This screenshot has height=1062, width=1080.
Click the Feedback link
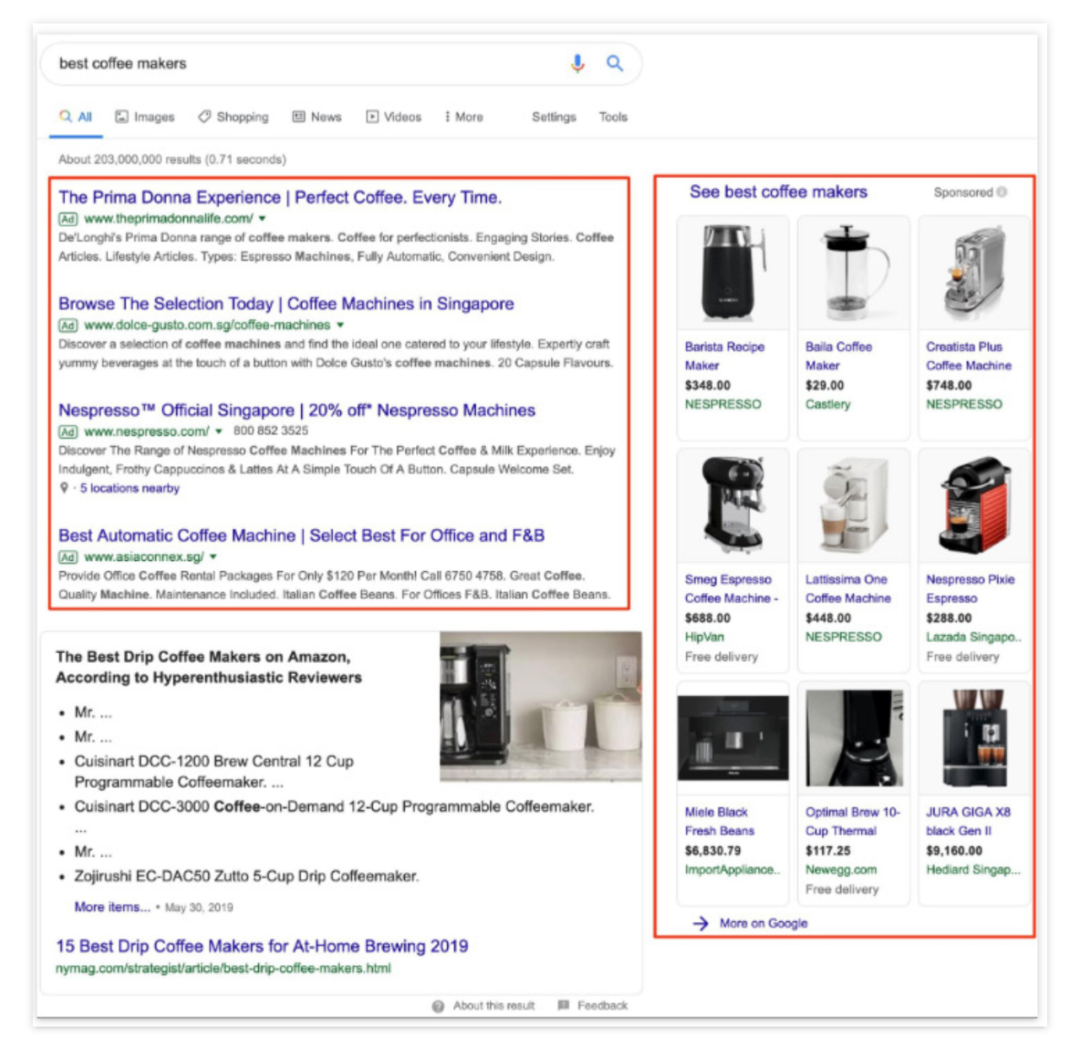click(602, 1006)
